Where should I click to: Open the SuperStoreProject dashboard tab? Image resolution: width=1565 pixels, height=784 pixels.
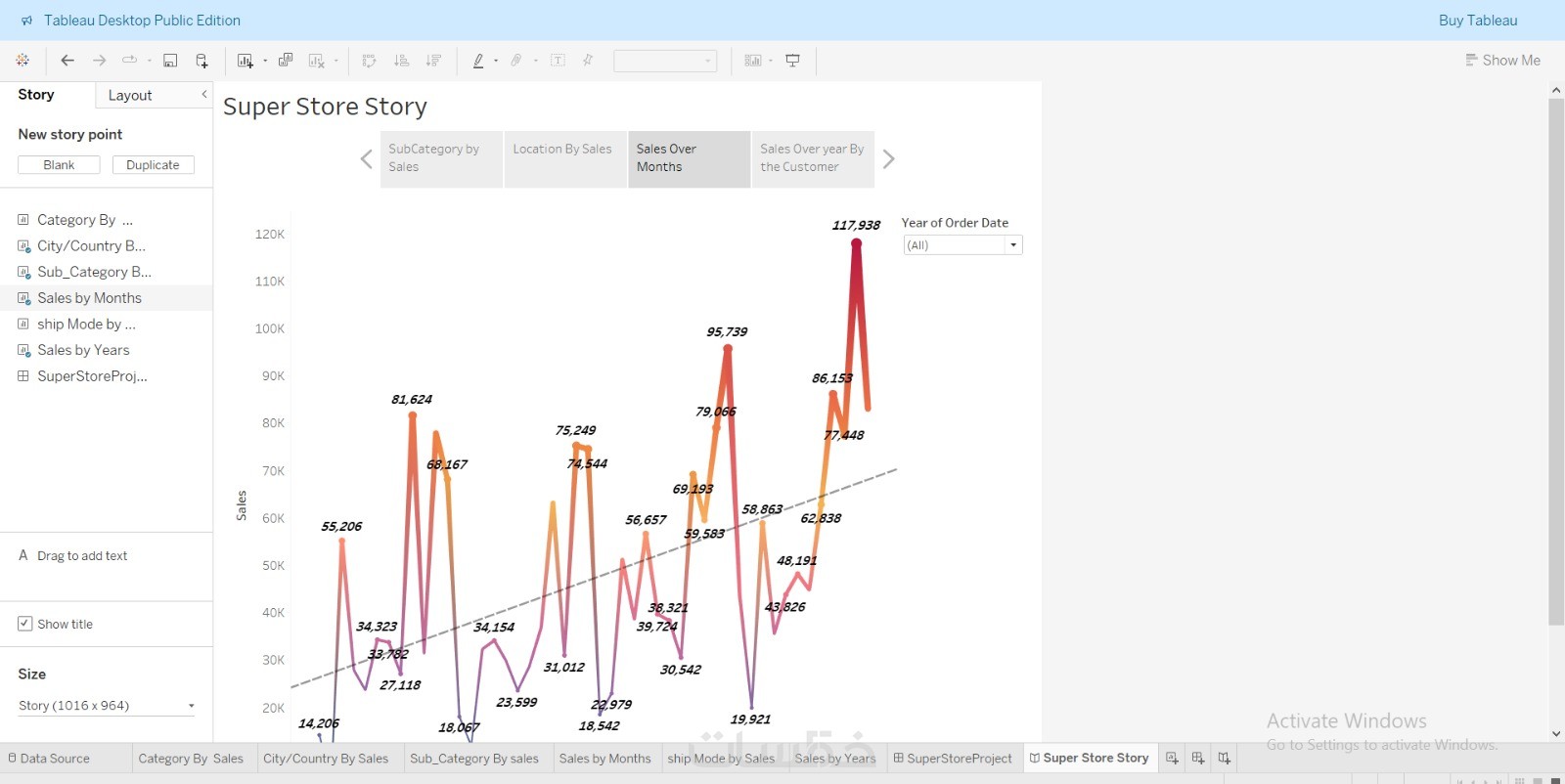click(953, 758)
